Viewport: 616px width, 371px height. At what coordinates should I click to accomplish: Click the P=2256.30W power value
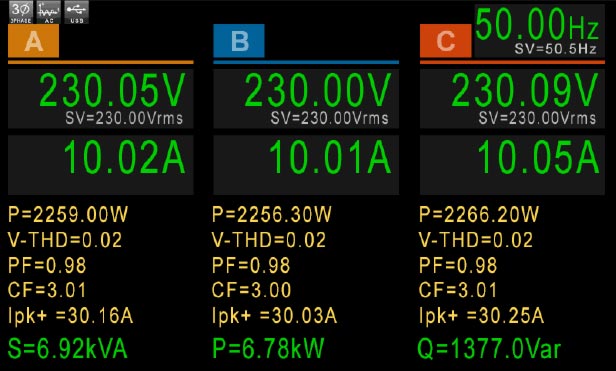click(x=272, y=215)
